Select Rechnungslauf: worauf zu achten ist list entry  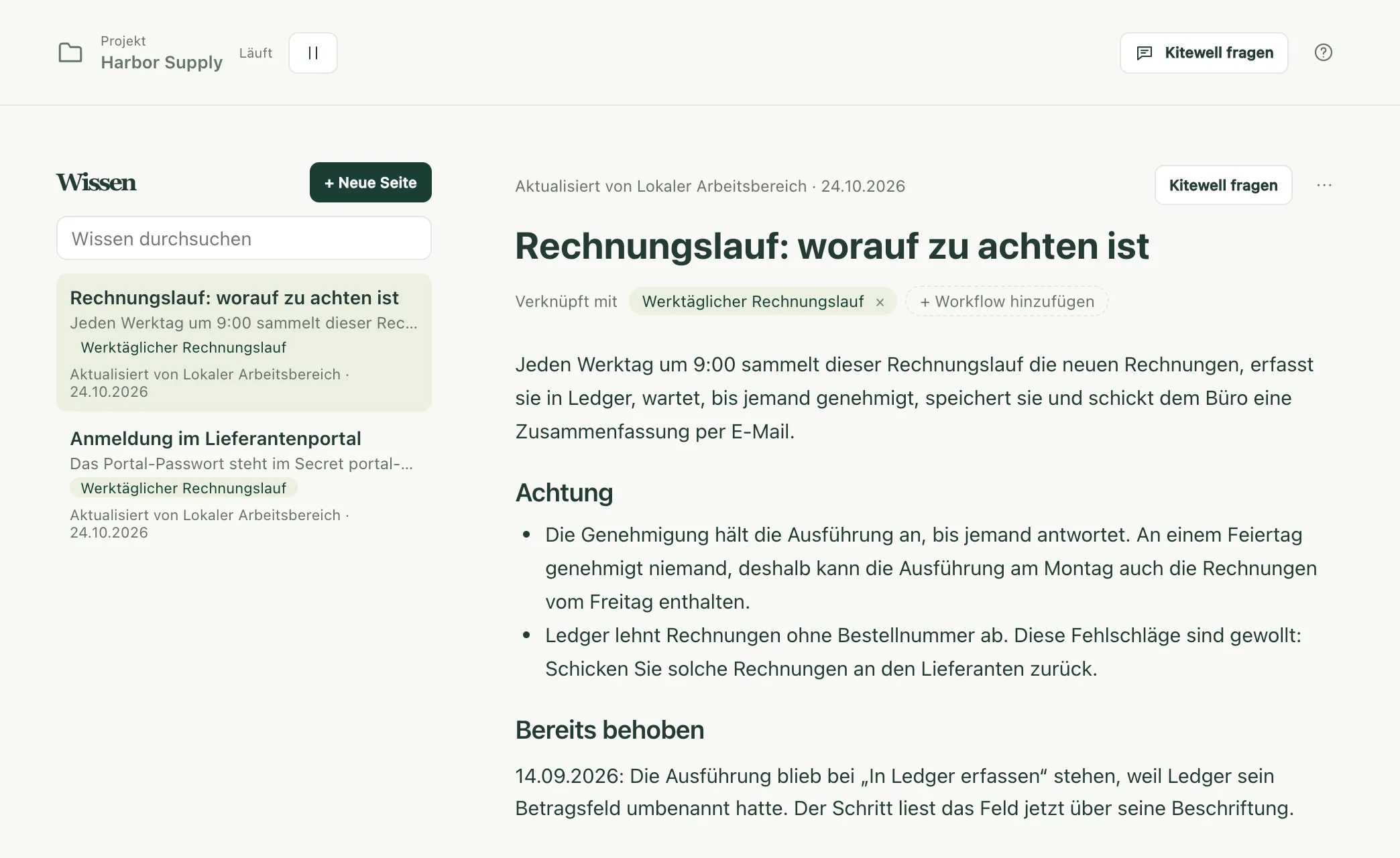(244, 343)
